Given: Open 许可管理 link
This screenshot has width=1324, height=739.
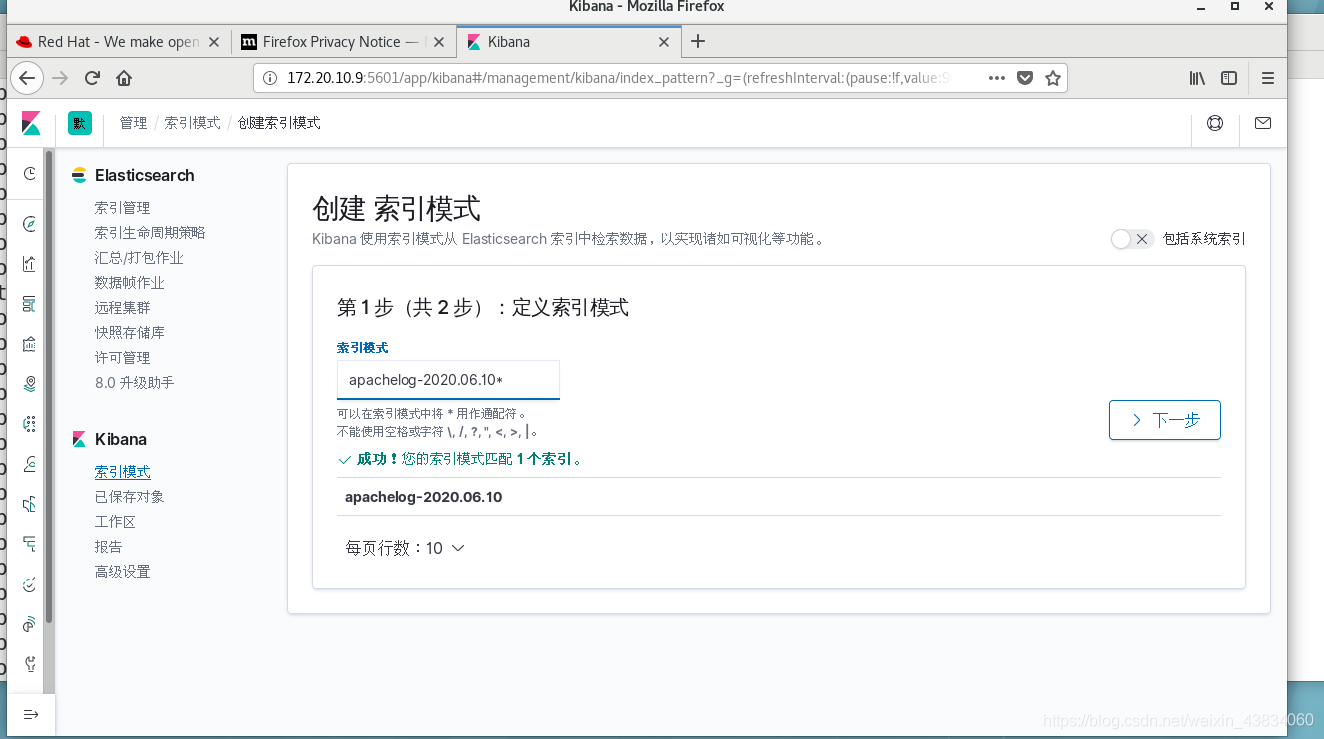Looking at the screenshot, I should (122, 358).
